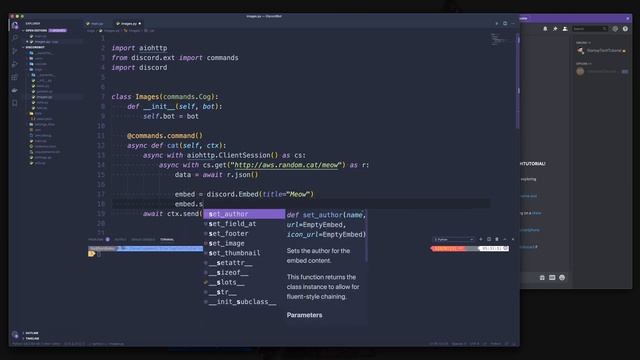Screen dimensions: 640x360
Task: Choose __init_subclass__ from autocomplete list
Action: coord(244,302)
